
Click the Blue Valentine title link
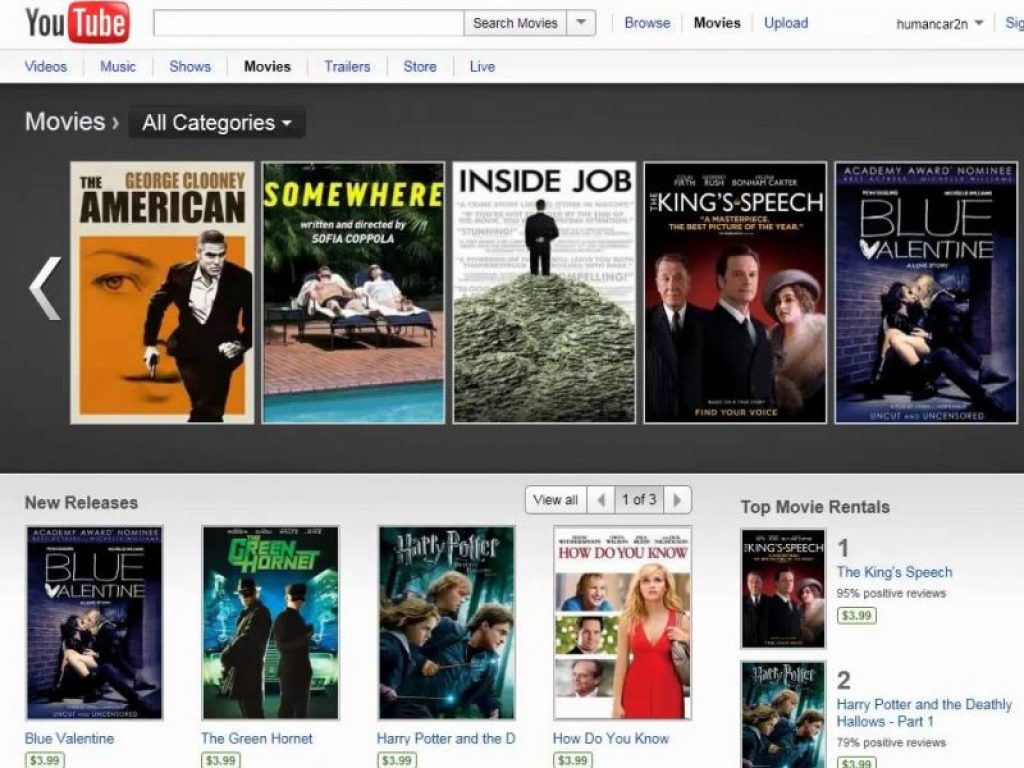69,739
